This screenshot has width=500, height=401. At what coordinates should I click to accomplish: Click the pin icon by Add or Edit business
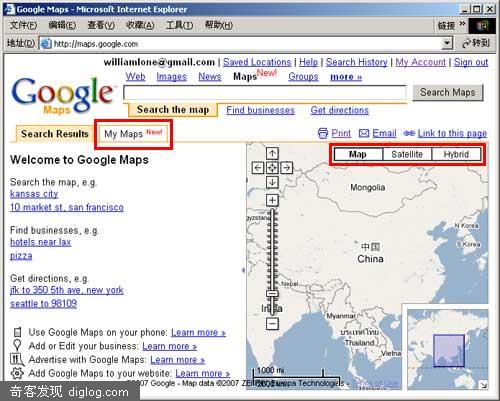pos(17,345)
